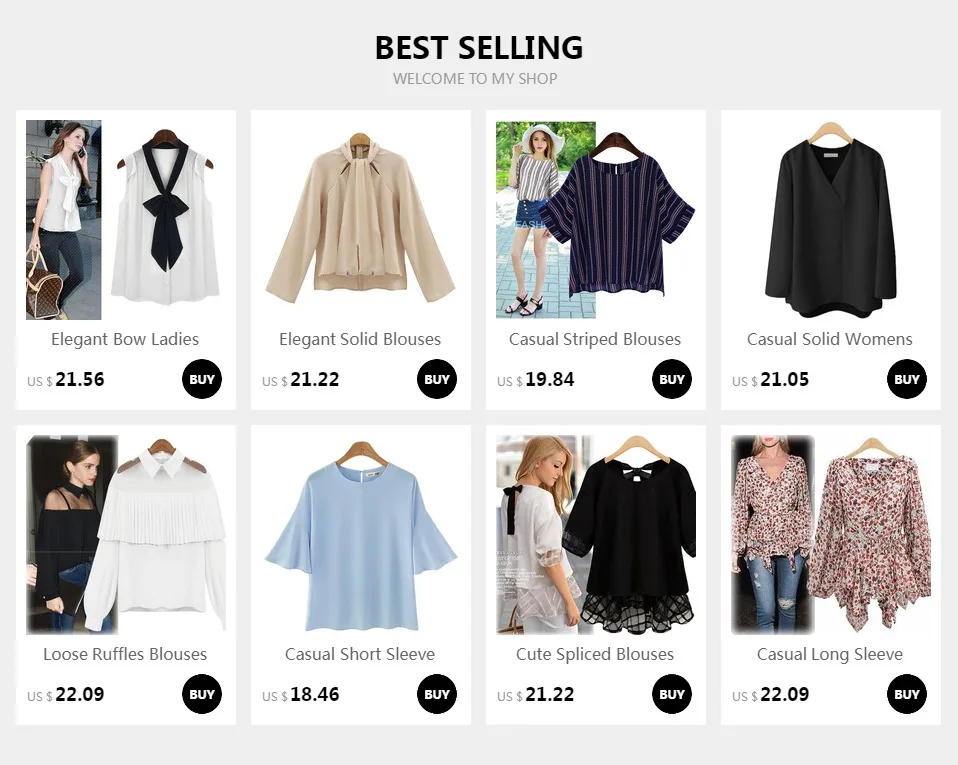Click BUY button for Elegant Solid Blouses

click(x=437, y=379)
